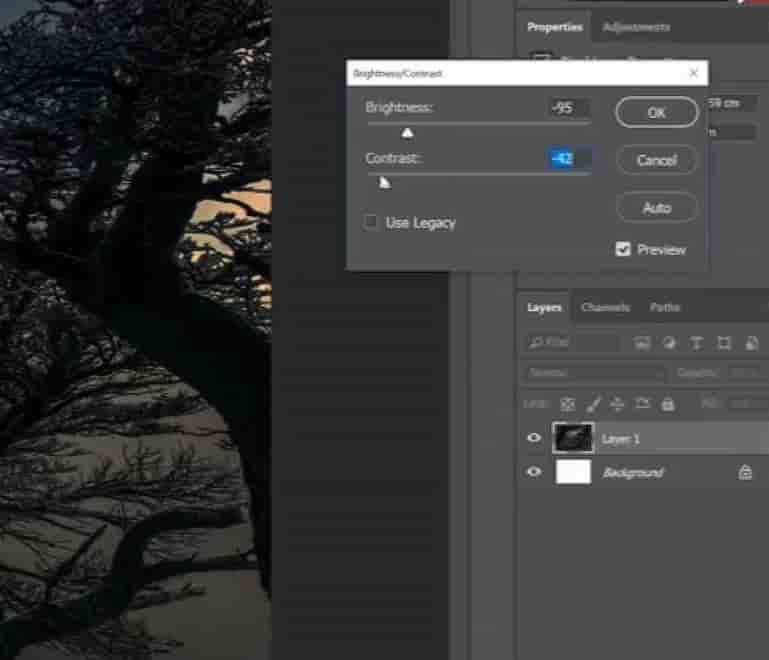
Task: Click OK in the Brightness/Contrast dialog
Action: [x=656, y=113]
